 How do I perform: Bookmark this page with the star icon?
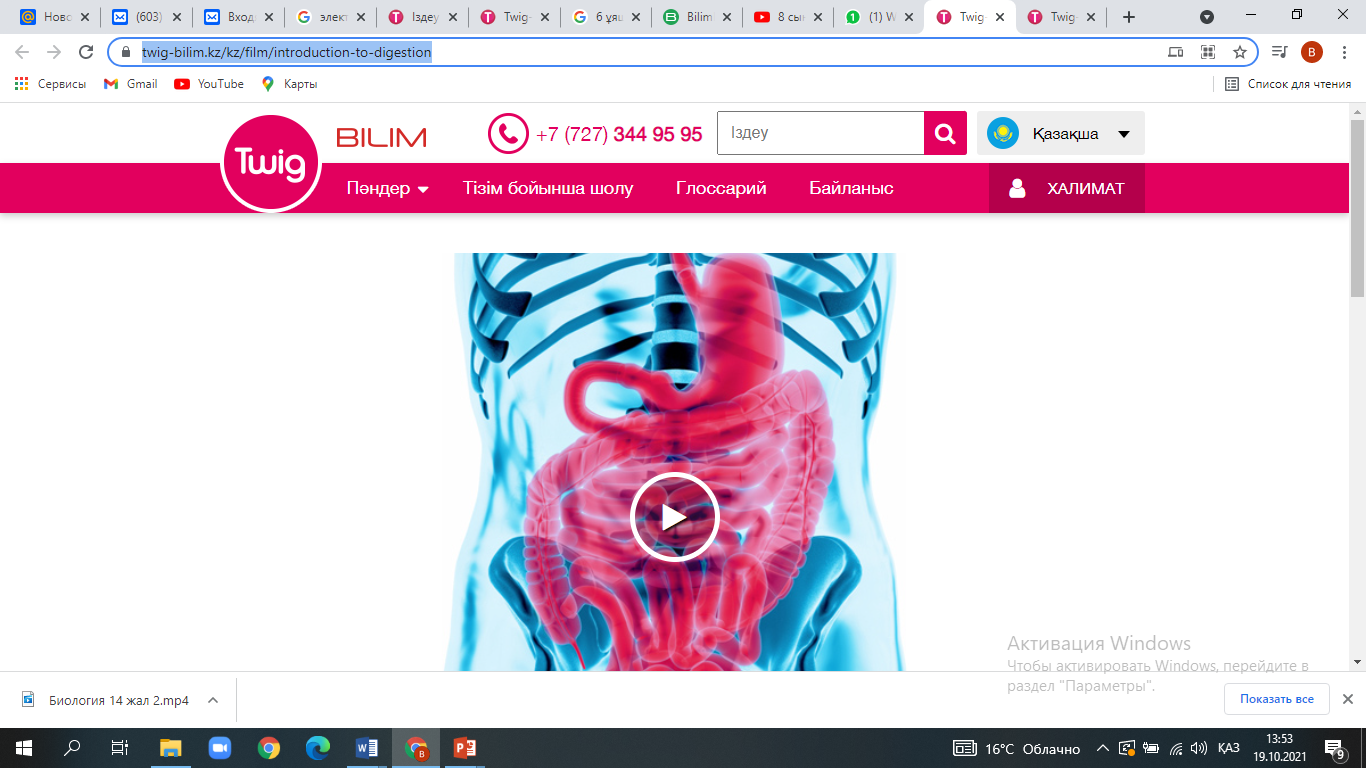click(1240, 52)
